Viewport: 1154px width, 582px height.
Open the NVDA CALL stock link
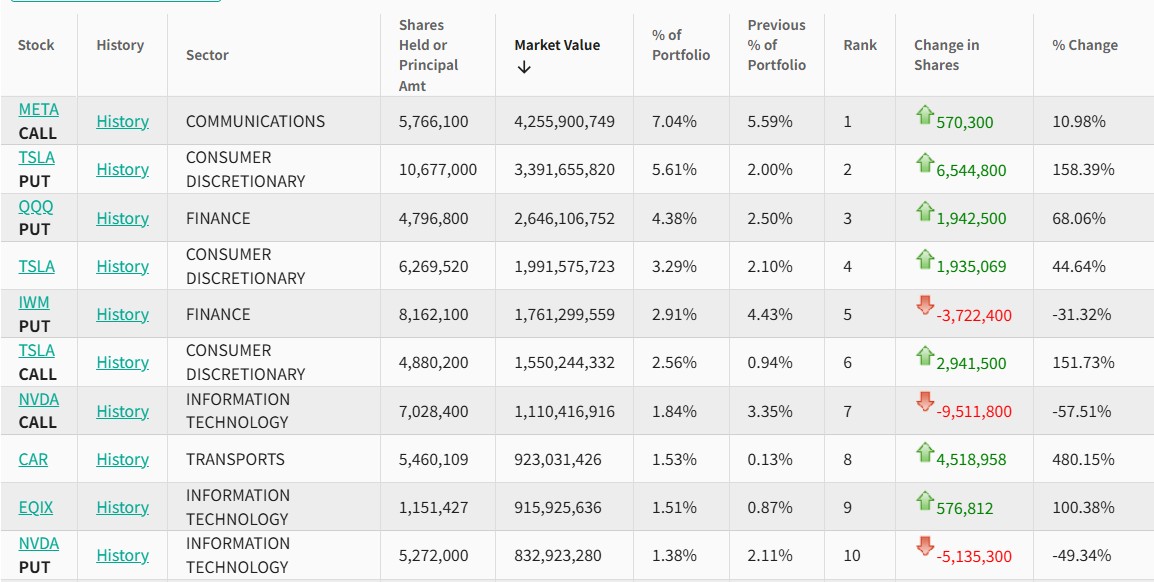pyautogui.click(x=38, y=400)
